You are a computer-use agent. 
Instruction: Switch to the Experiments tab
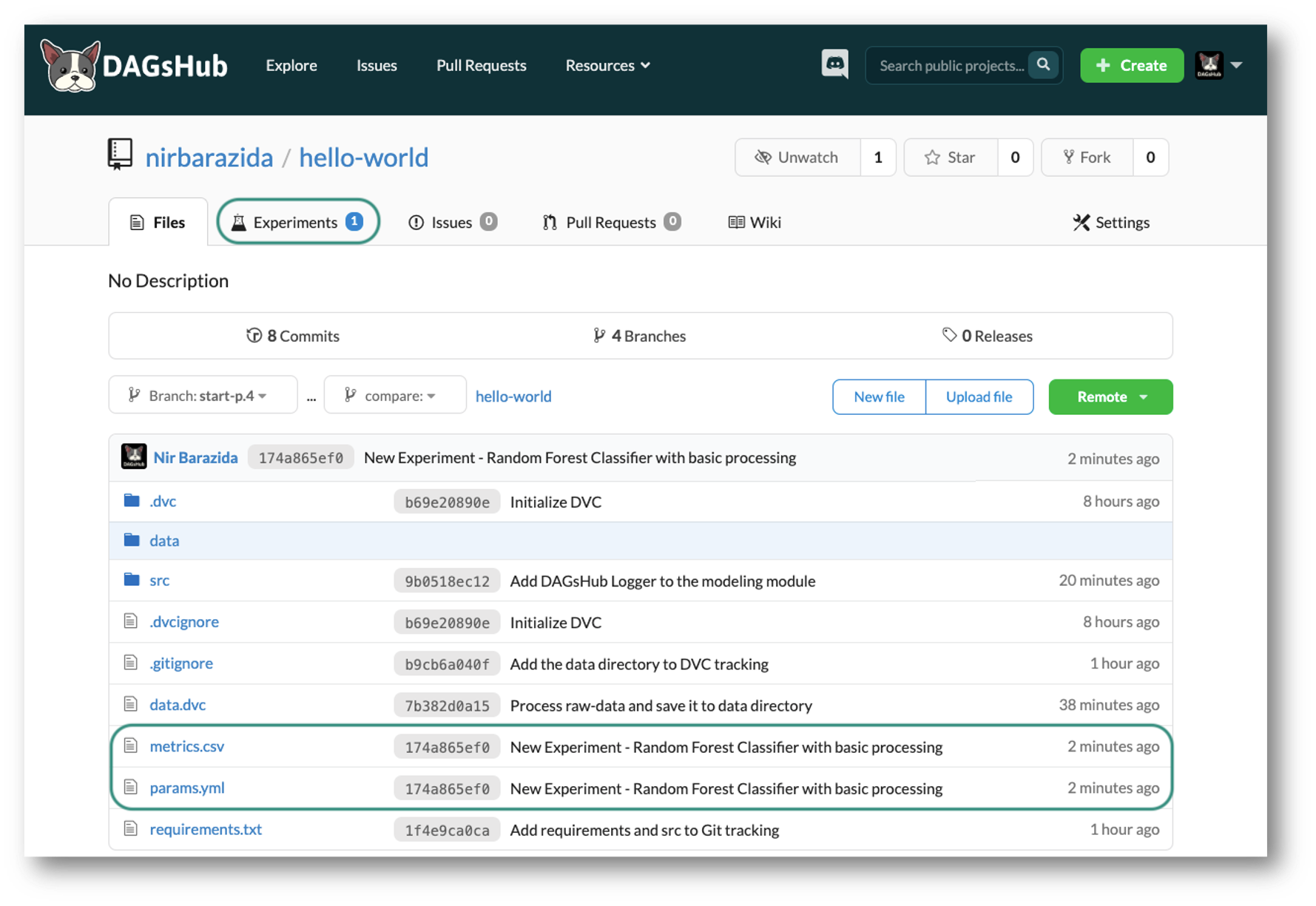pos(297,222)
